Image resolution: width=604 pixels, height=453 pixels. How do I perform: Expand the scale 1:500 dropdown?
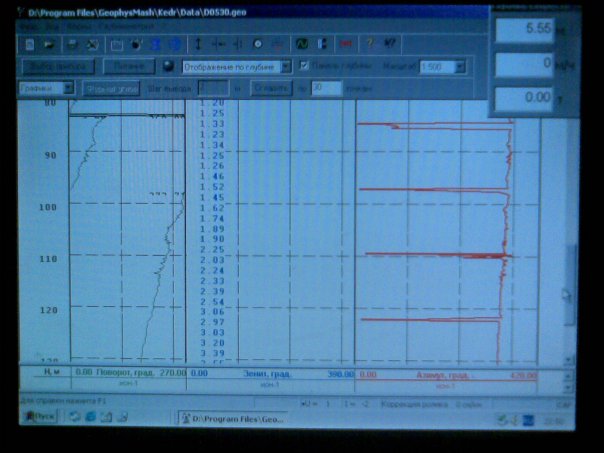pos(459,66)
